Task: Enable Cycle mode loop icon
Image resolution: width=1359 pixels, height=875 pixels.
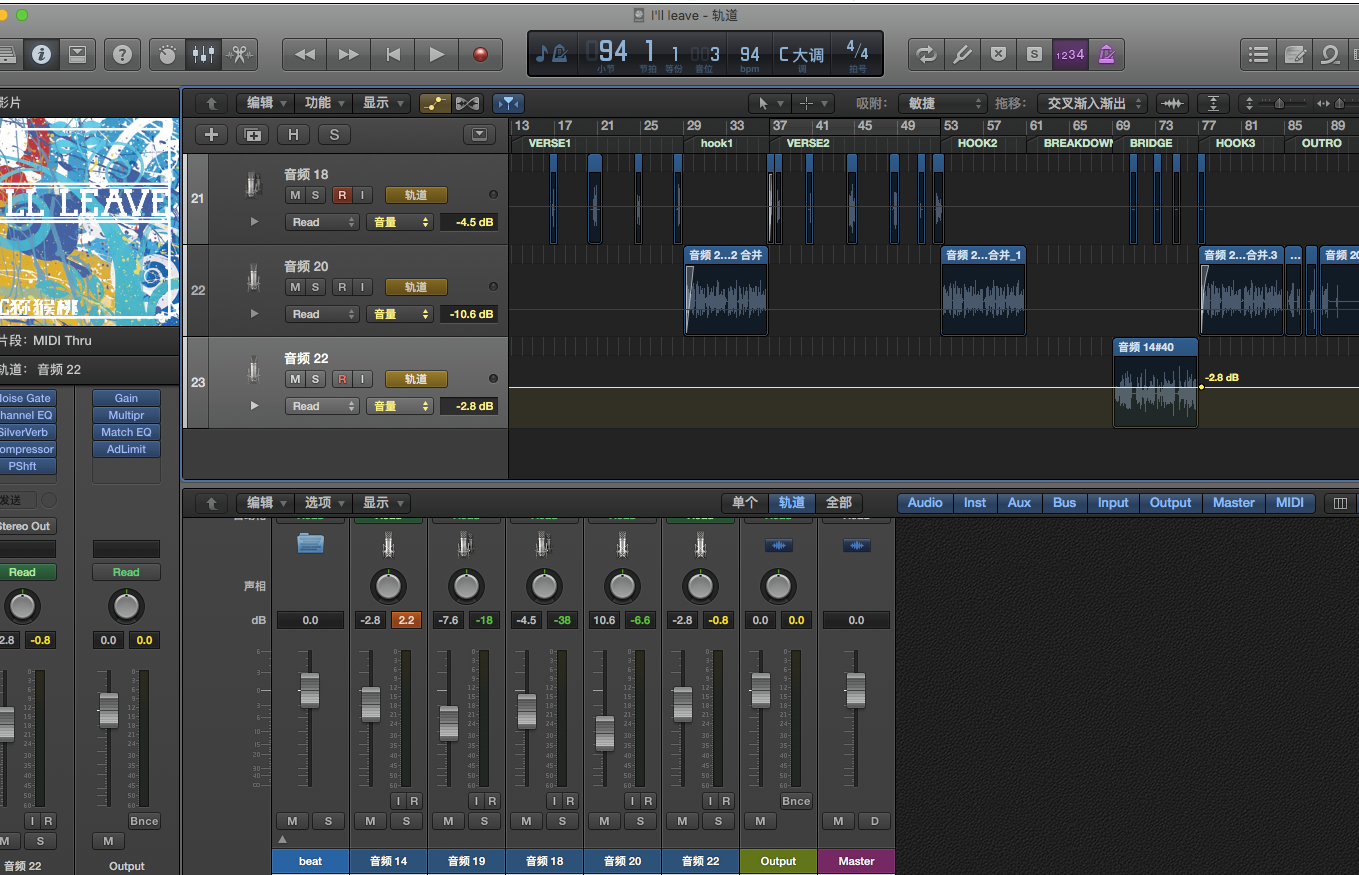Action: (927, 54)
